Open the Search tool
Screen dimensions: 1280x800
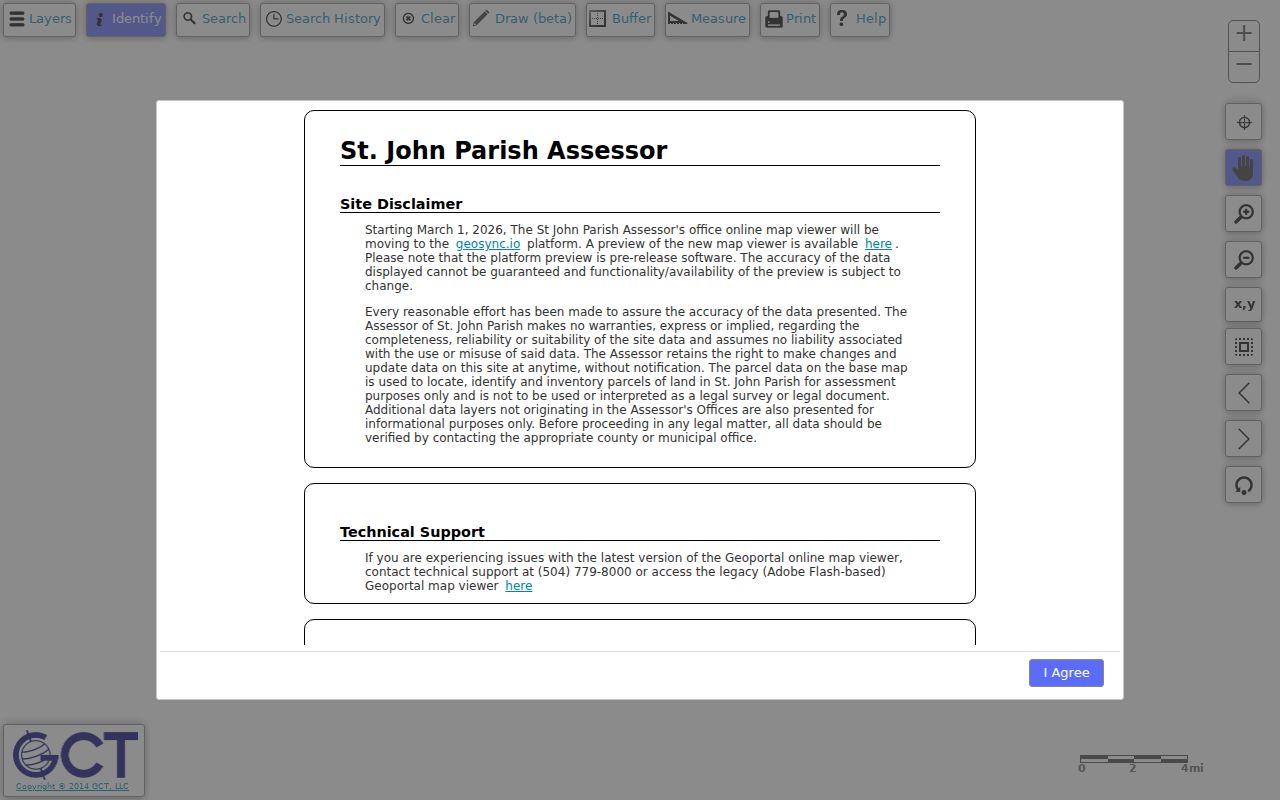click(213, 19)
